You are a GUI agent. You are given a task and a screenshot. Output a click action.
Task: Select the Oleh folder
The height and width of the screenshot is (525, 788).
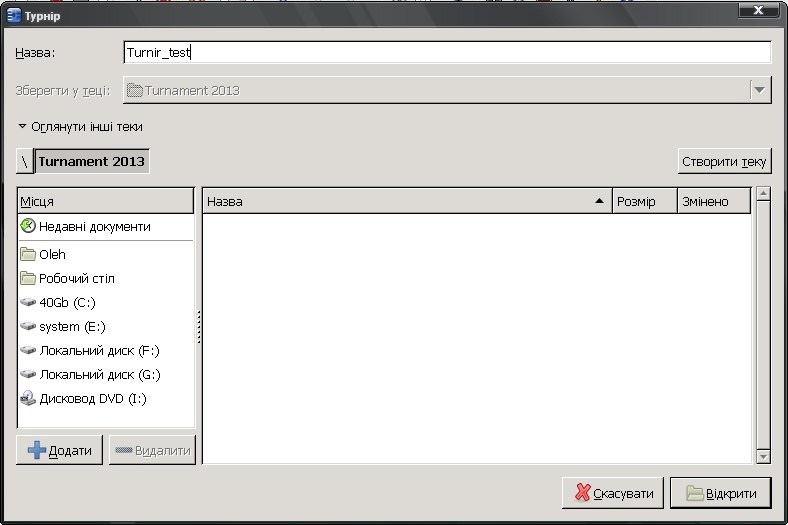pyautogui.click(x=52, y=255)
